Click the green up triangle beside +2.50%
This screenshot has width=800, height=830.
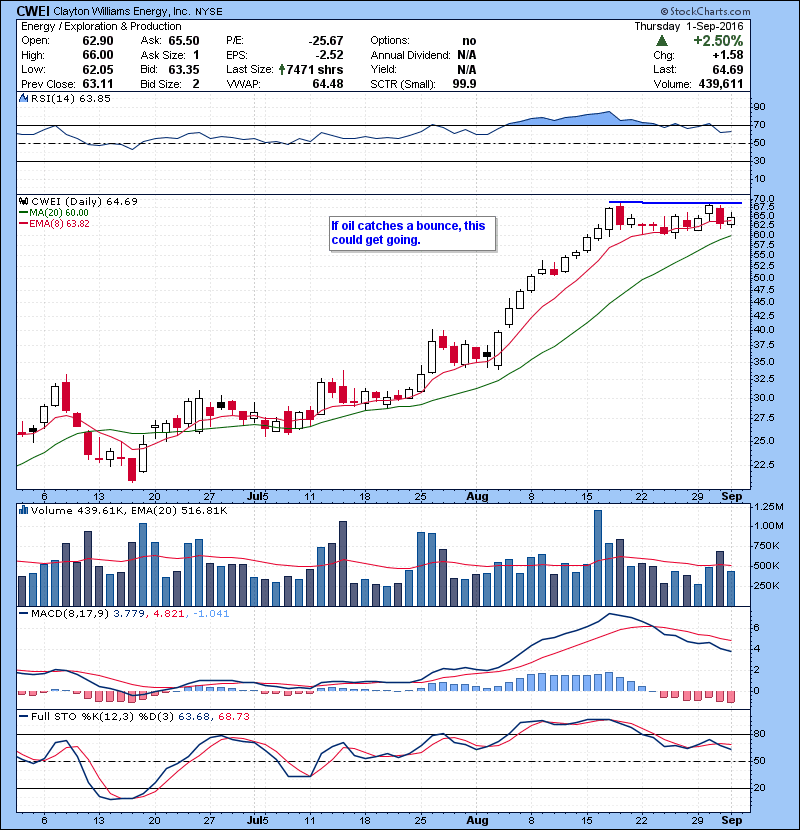coord(661,41)
